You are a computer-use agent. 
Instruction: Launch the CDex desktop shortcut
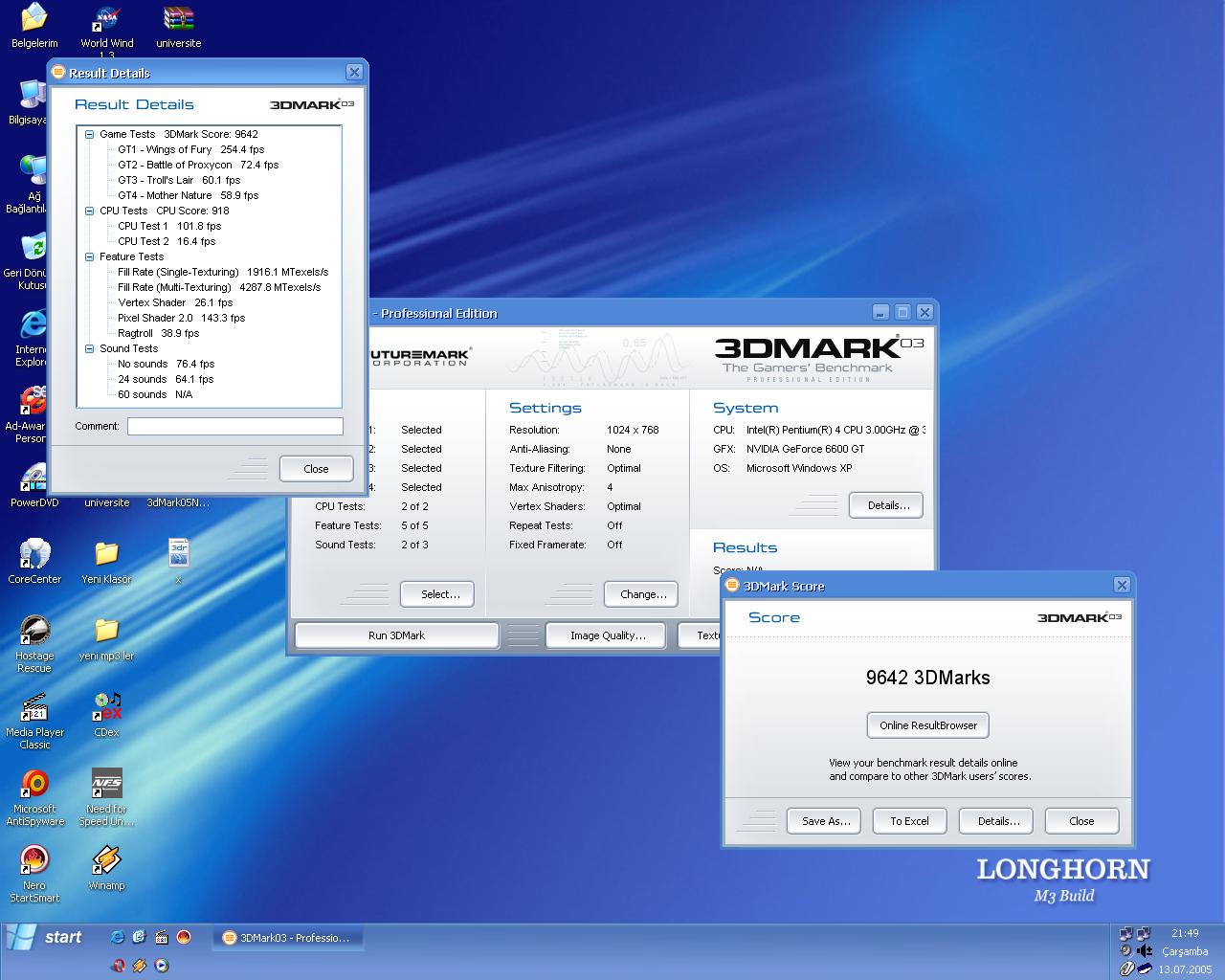pos(106,715)
